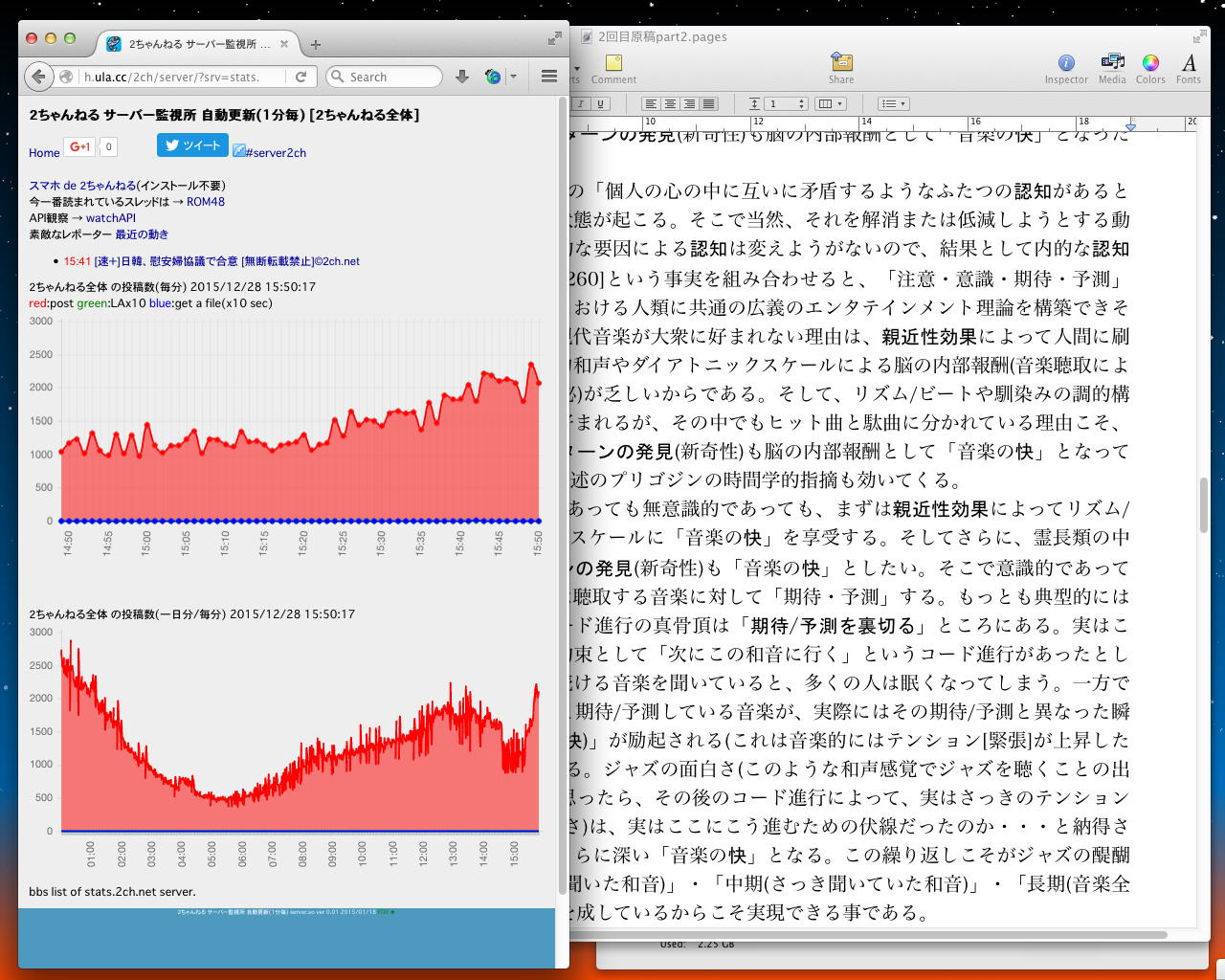The height and width of the screenshot is (980, 1225).
Task: Click the blue ツイート tweet button
Action: (192, 145)
